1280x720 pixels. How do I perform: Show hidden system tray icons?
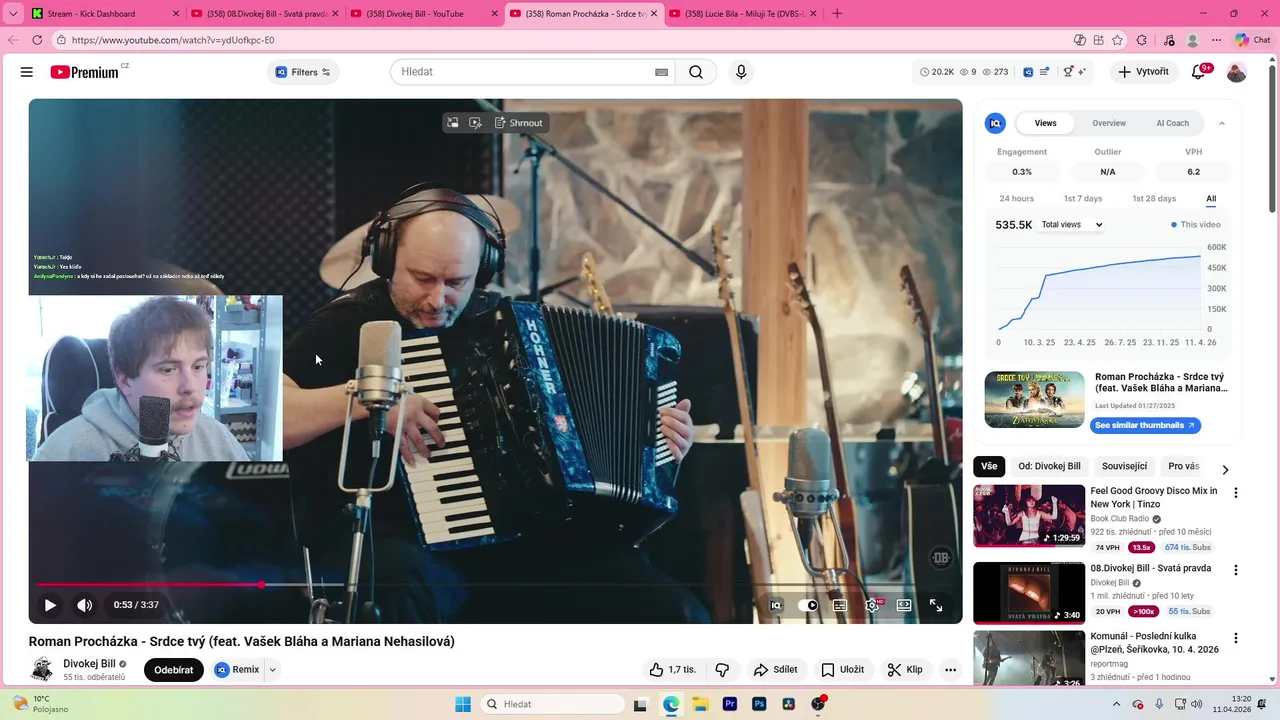pyautogui.click(x=1117, y=704)
